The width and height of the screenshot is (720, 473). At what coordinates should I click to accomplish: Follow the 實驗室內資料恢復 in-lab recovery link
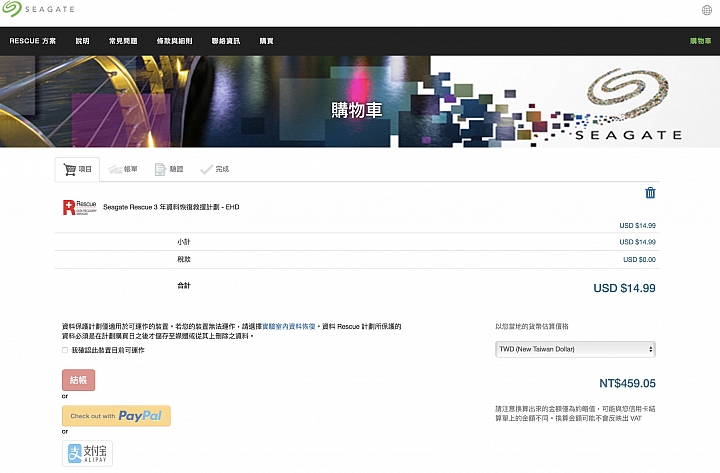[288, 326]
